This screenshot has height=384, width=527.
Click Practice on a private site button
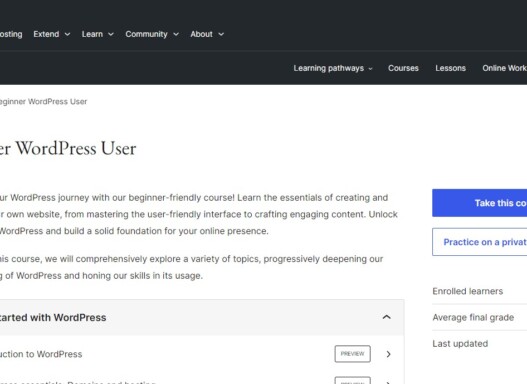click(x=480, y=242)
